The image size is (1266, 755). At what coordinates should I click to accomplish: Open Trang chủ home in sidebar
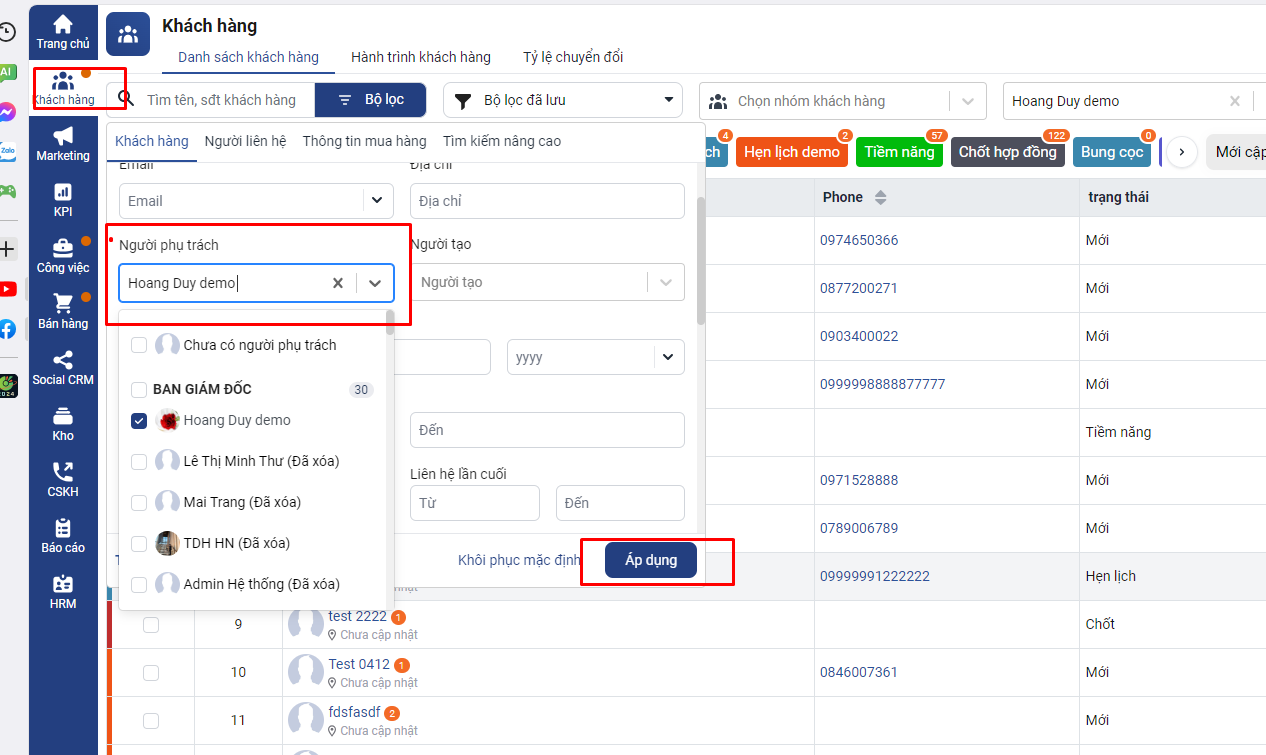[x=63, y=31]
